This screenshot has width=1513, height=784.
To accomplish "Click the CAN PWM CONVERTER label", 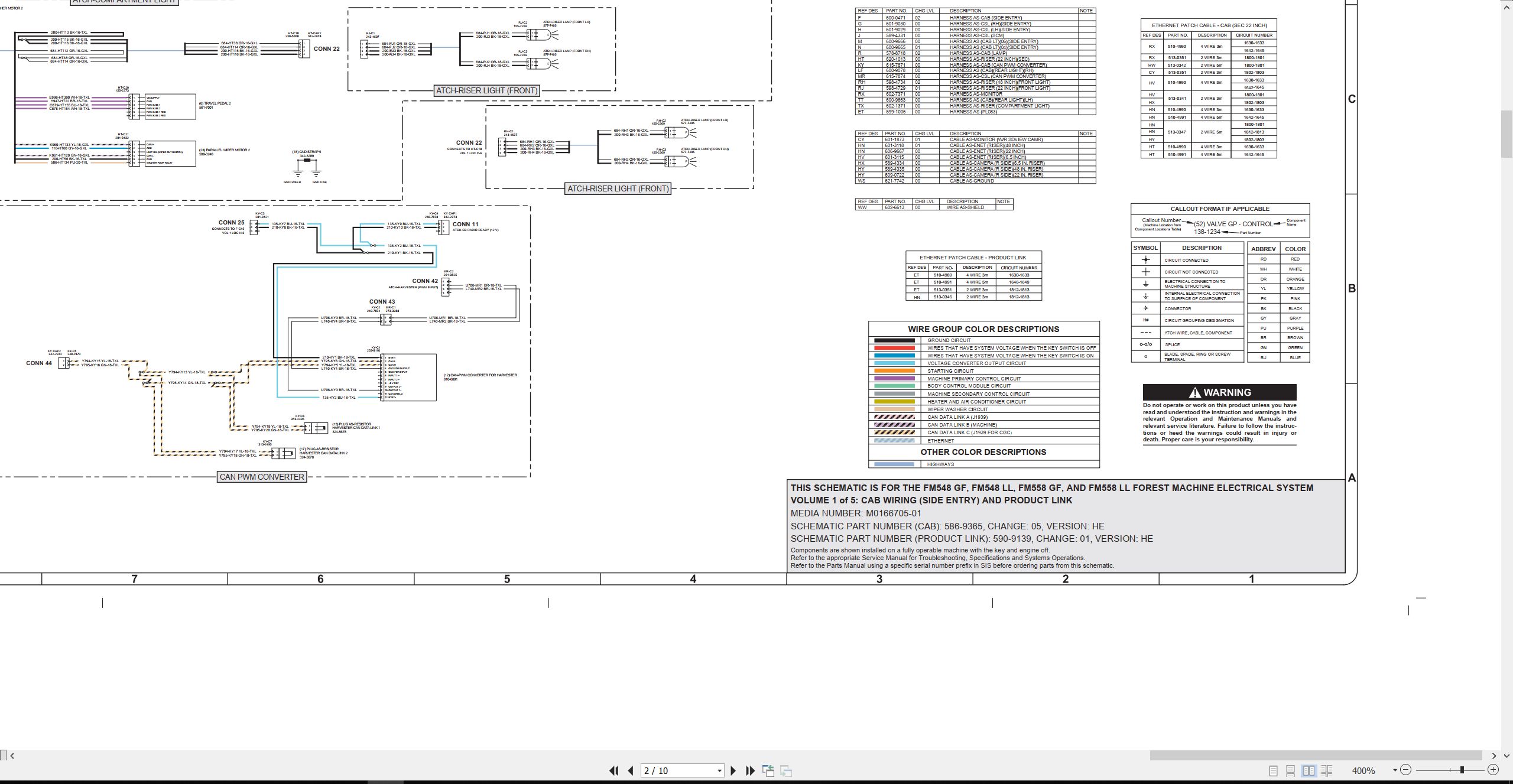I will 262,477.
